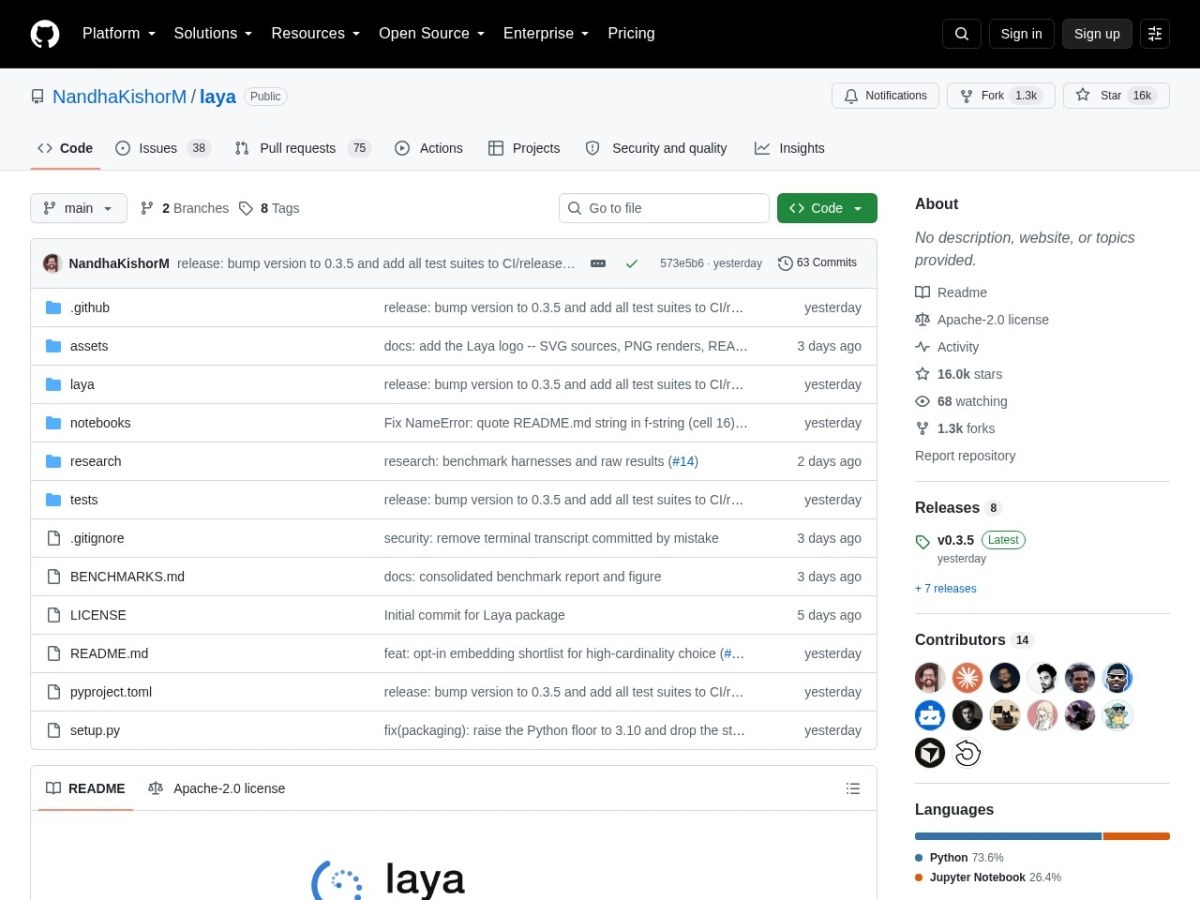Expand the Solutions menu
The width and height of the screenshot is (1200, 900).
213,33
